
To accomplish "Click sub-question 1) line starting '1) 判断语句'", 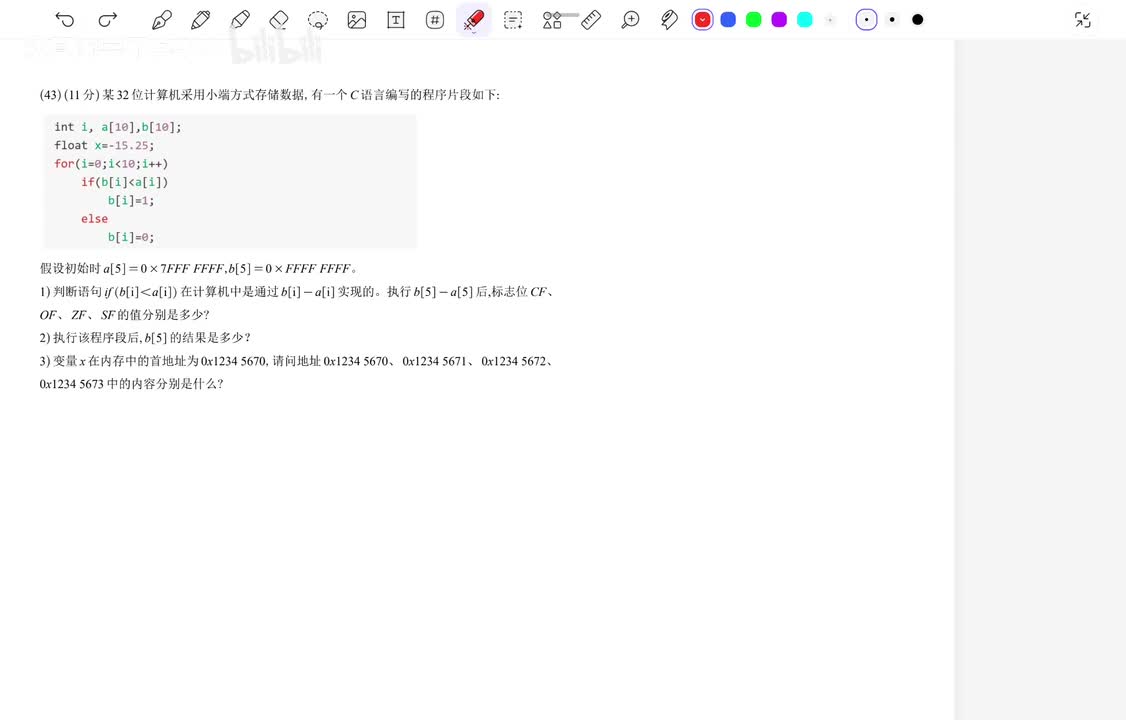I will (x=297, y=291).
